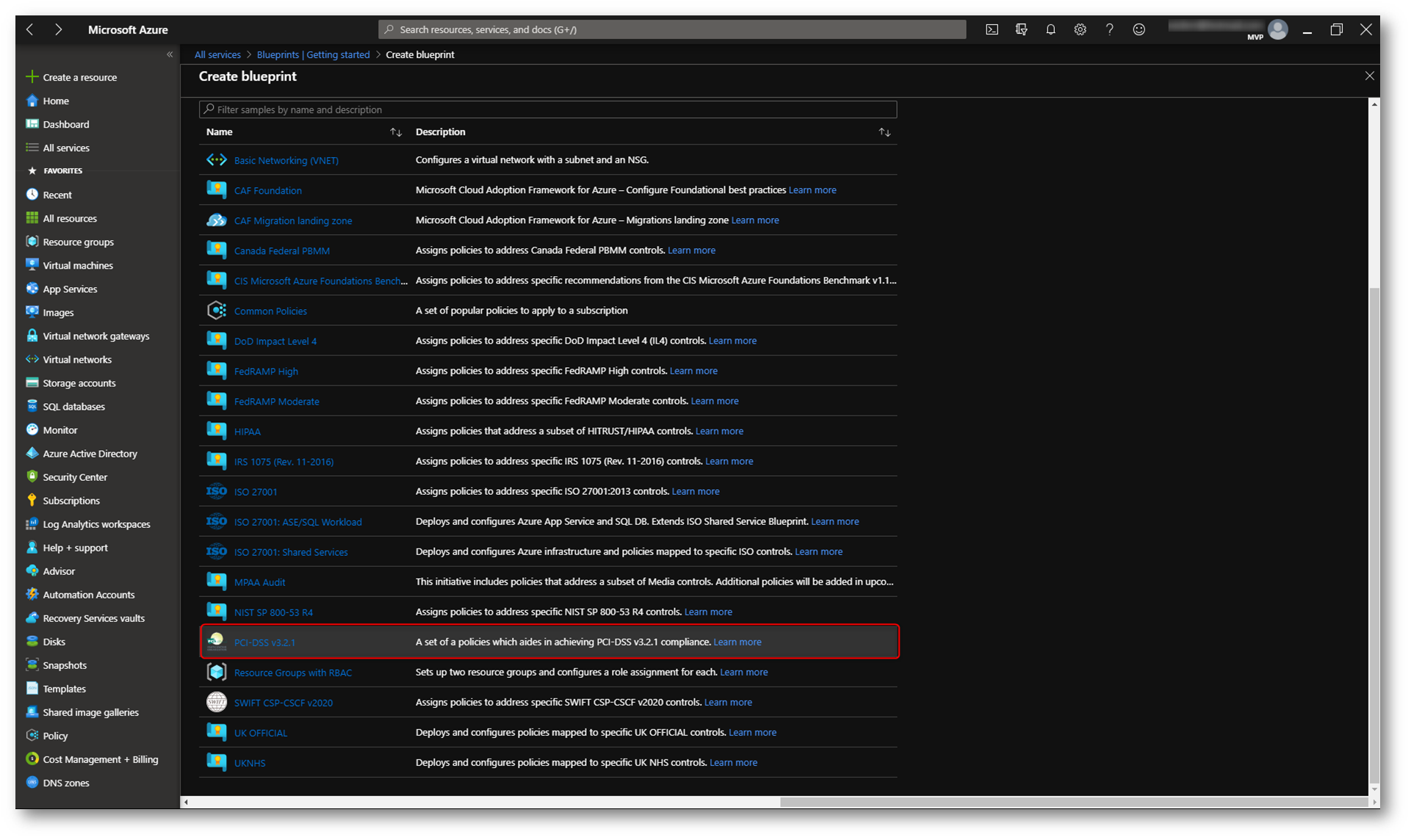This screenshot has width=1411, height=840.
Task: Click the Cost Management + Billing icon
Action: click(32, 758)
